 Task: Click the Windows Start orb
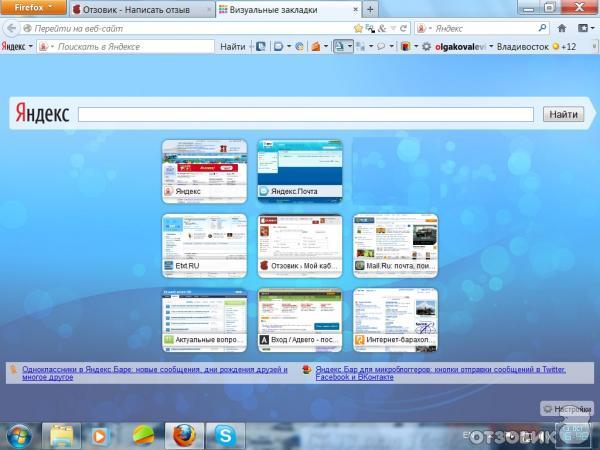(x=19, y=435)
